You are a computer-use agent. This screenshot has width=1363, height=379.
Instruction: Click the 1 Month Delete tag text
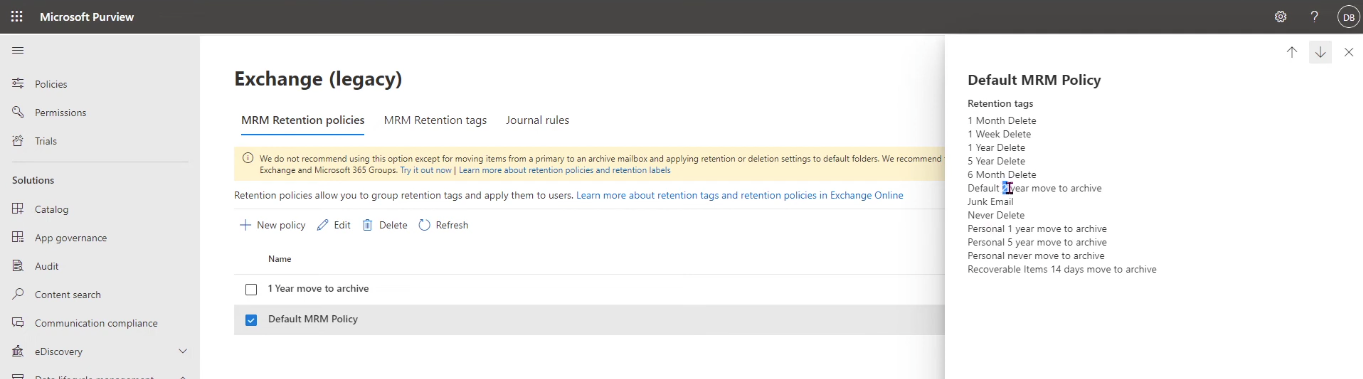click(x=1002, y=121)
